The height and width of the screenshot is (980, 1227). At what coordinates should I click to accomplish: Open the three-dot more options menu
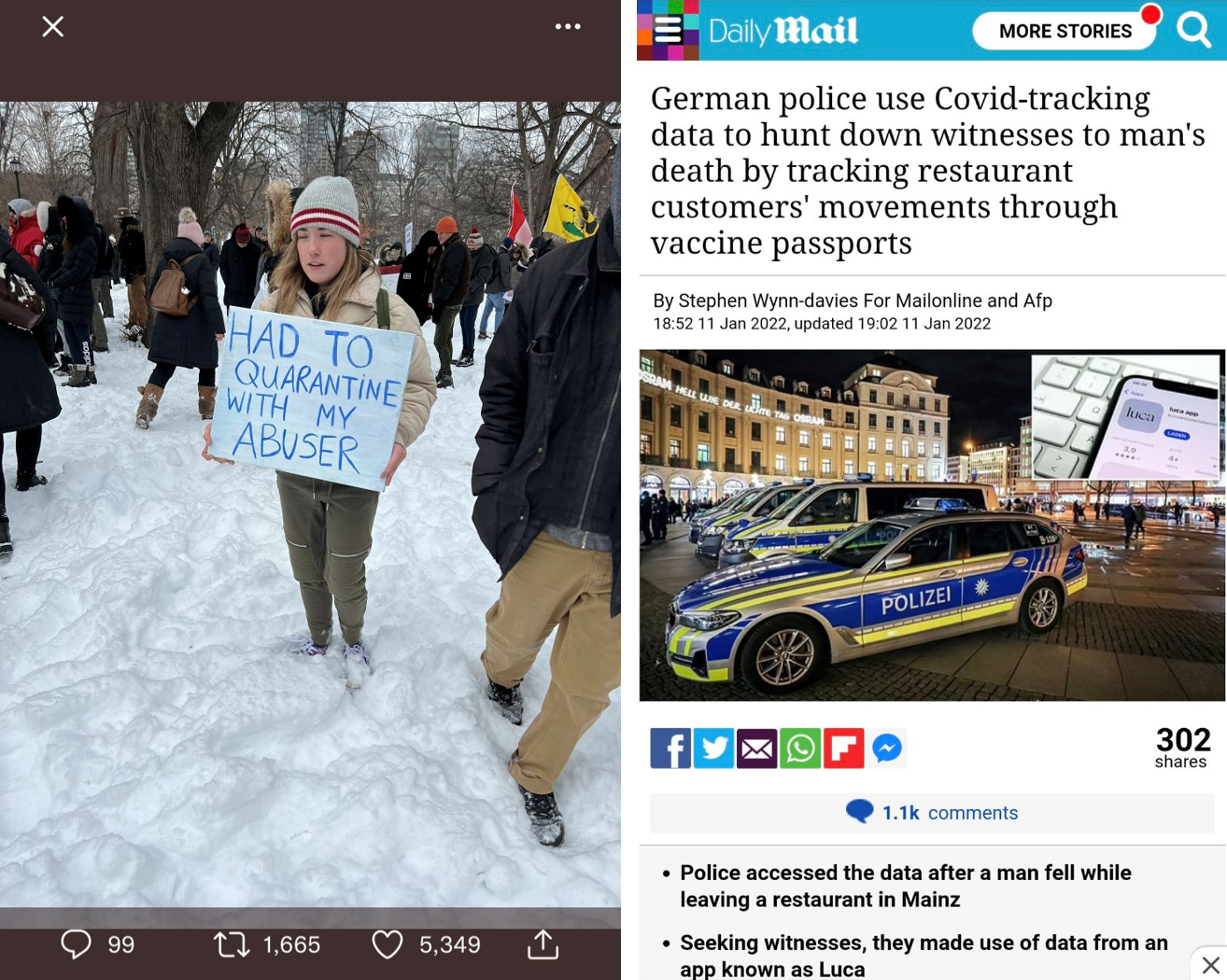point(568,26)
